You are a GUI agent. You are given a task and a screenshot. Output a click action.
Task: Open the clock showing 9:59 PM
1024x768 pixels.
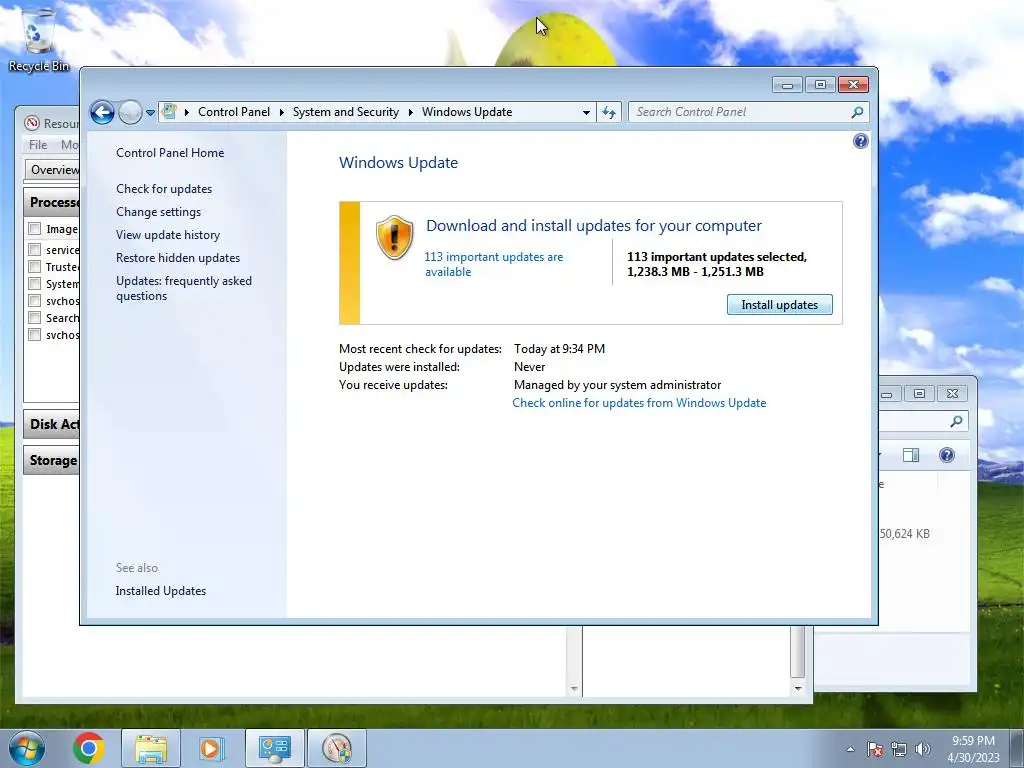tap(973, 749)
